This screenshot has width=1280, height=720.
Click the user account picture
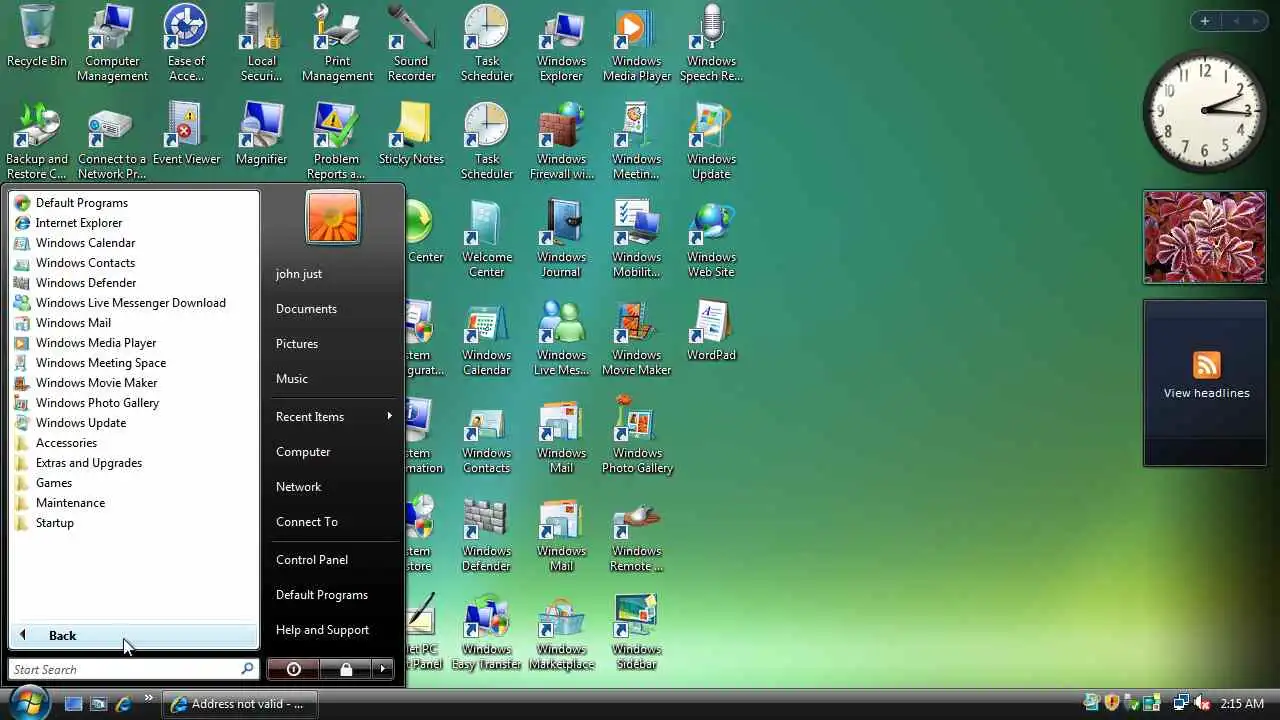click(333, 217)
